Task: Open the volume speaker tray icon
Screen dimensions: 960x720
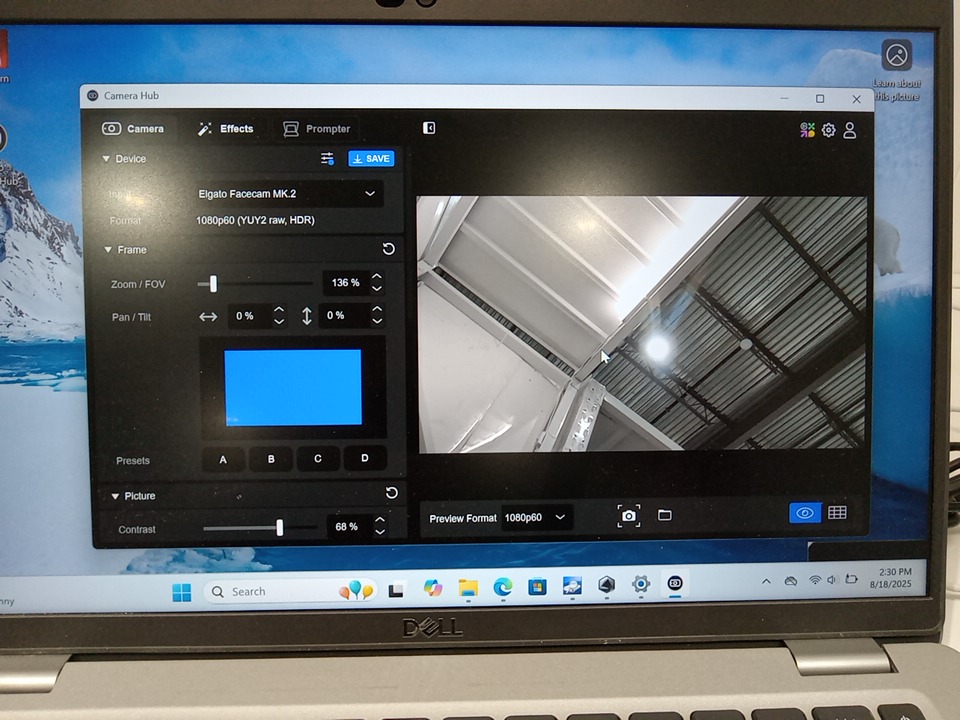Action: 831,580
